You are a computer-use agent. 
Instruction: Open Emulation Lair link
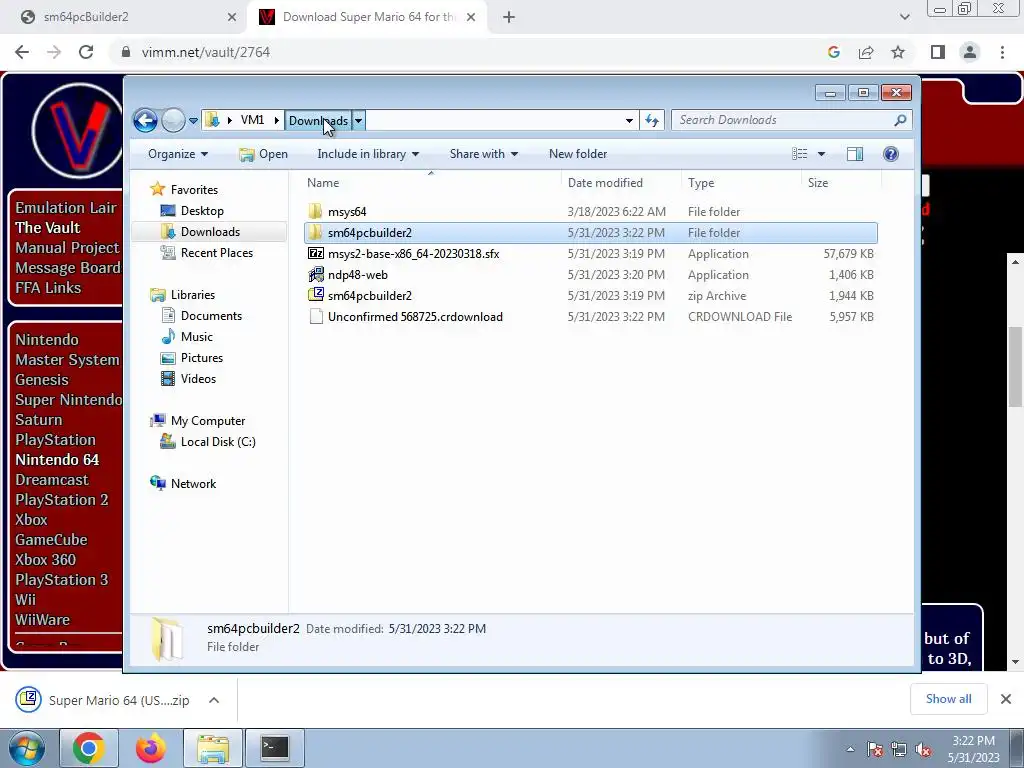pos(66,208)
